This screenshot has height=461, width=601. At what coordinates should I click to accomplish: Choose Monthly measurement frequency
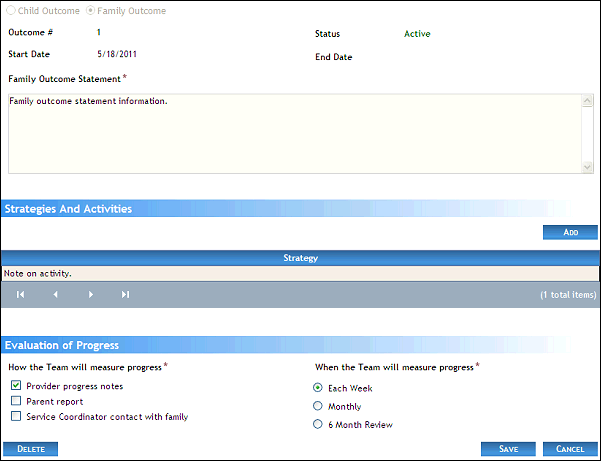click(x=318, y=406)
